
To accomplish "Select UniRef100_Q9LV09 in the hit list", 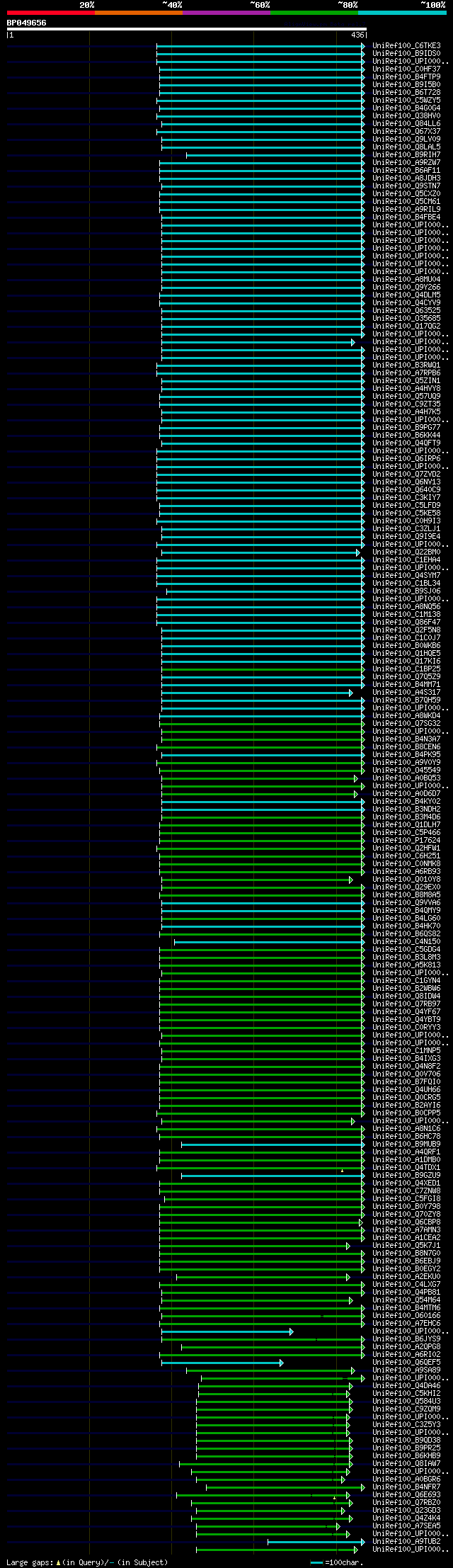I will (406, 140).
